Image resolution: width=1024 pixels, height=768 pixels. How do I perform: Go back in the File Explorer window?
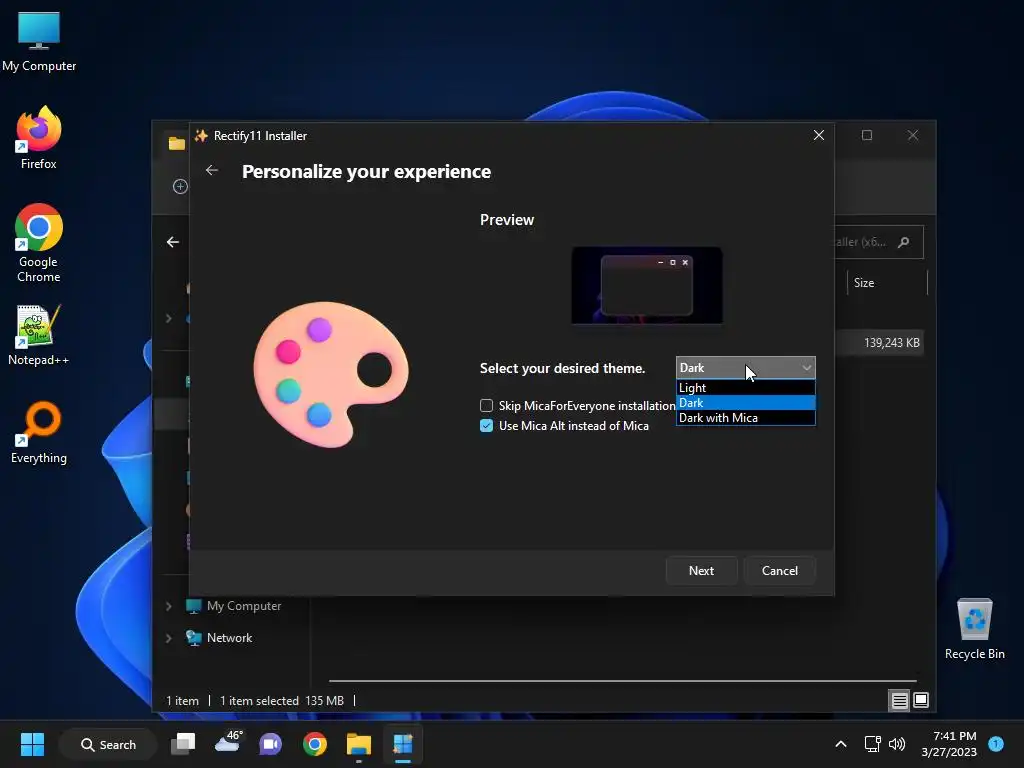click(172, 242)
